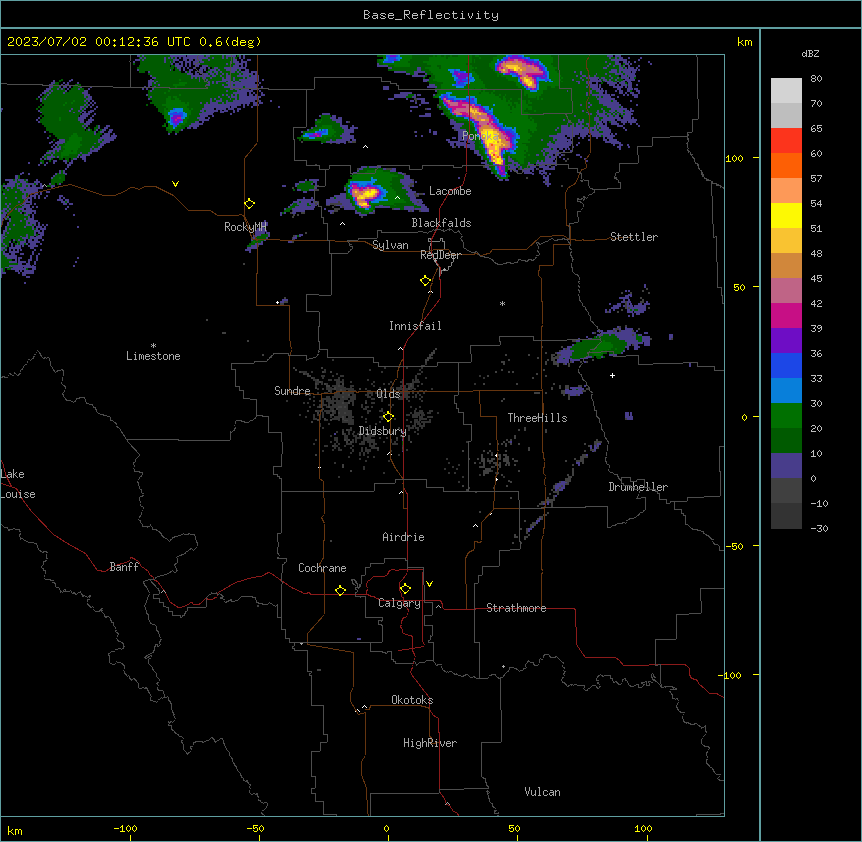Click the Banff label
This screenshot has height=842, width=862.
tap(124, 567)
